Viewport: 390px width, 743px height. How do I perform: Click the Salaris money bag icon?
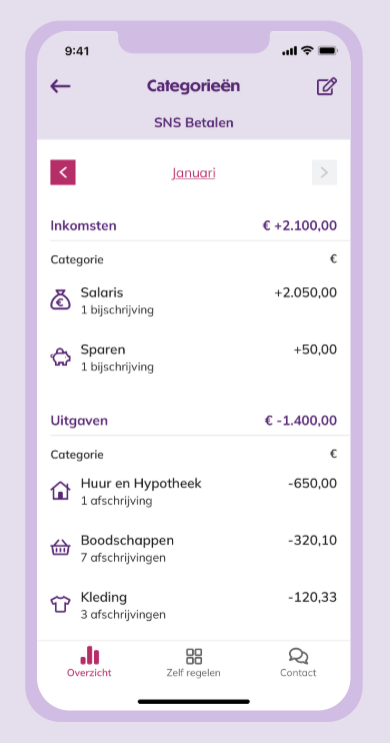click(x=60, y=300)
